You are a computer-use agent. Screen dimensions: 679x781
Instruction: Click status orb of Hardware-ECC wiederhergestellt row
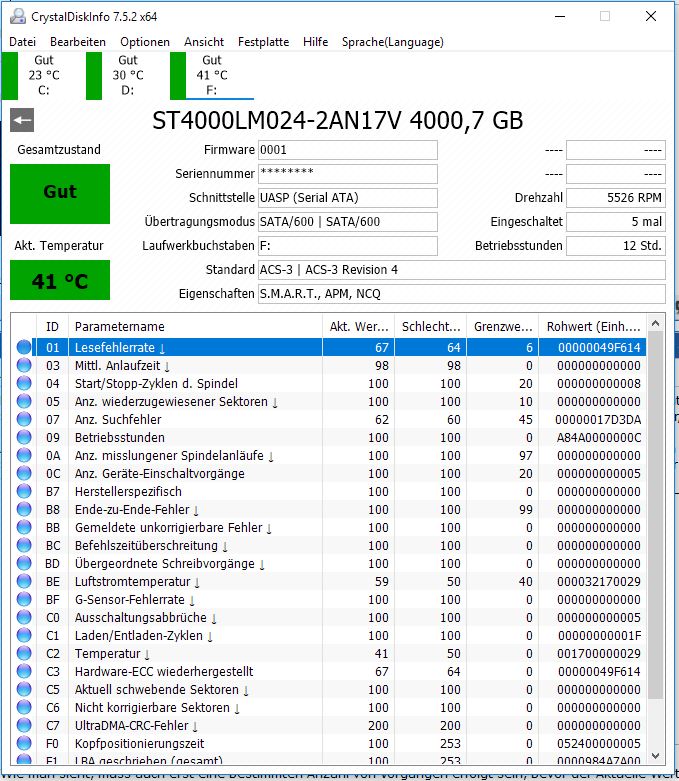pyautogui.click(x=23, y=671)
